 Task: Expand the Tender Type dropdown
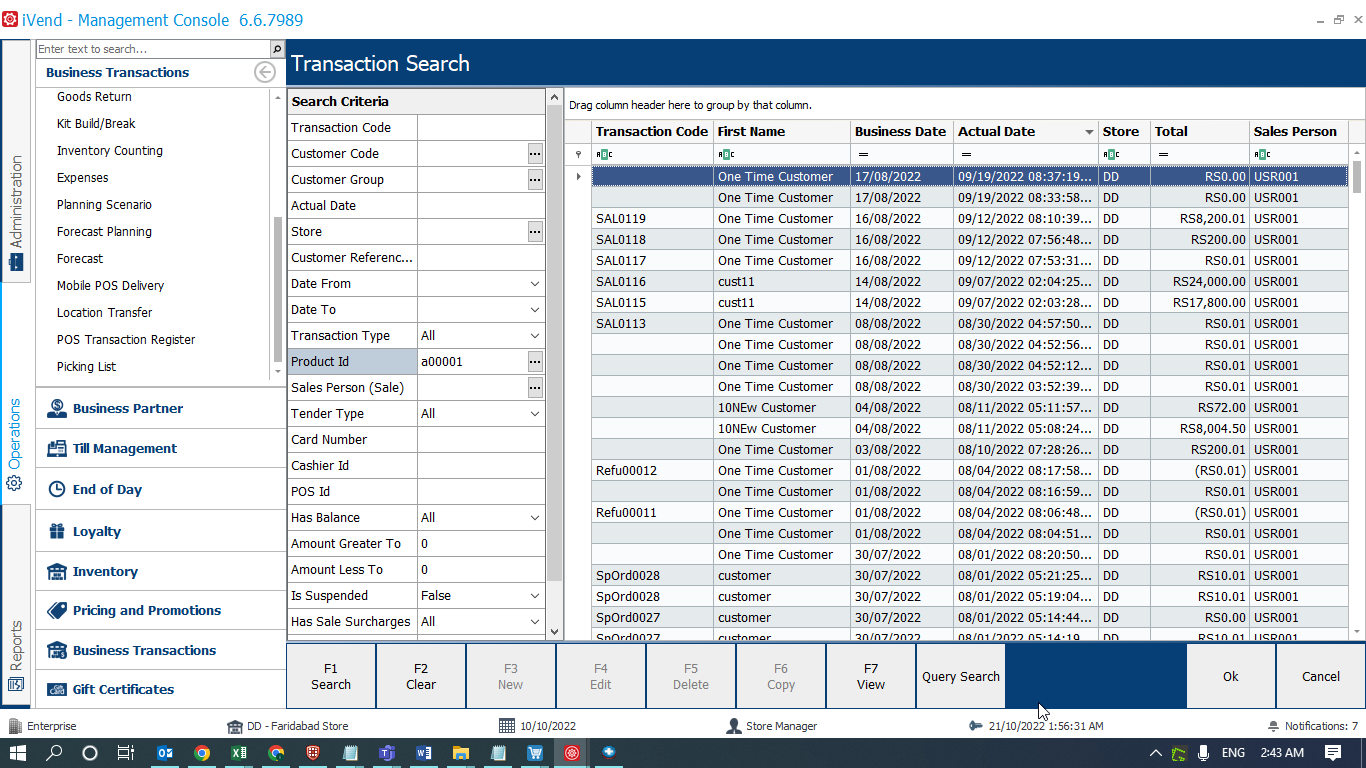pos(535,414)
